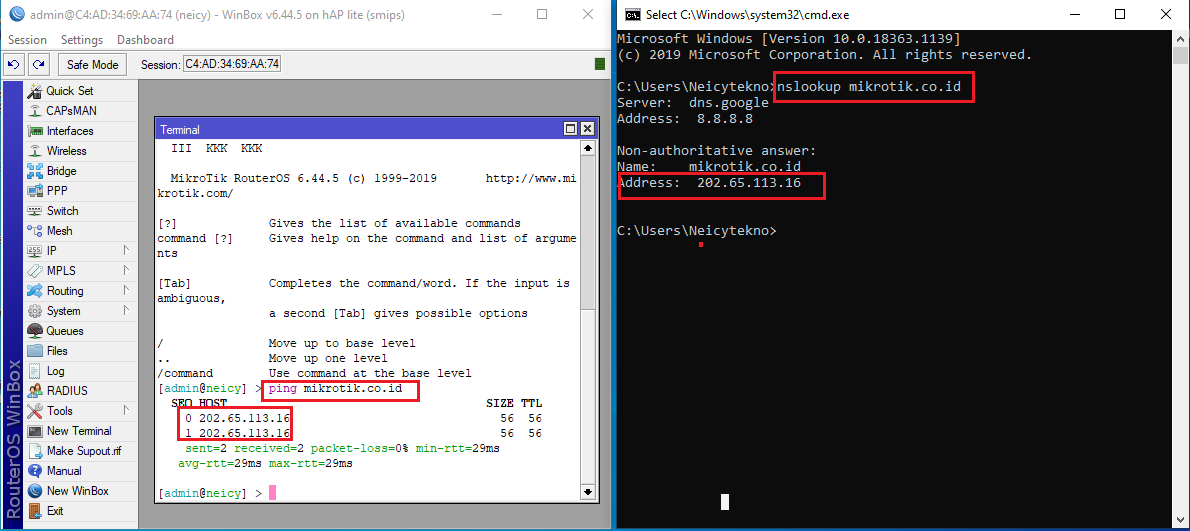
Task: Open the Wireless menu icon
Action: (x=34, y=151)
